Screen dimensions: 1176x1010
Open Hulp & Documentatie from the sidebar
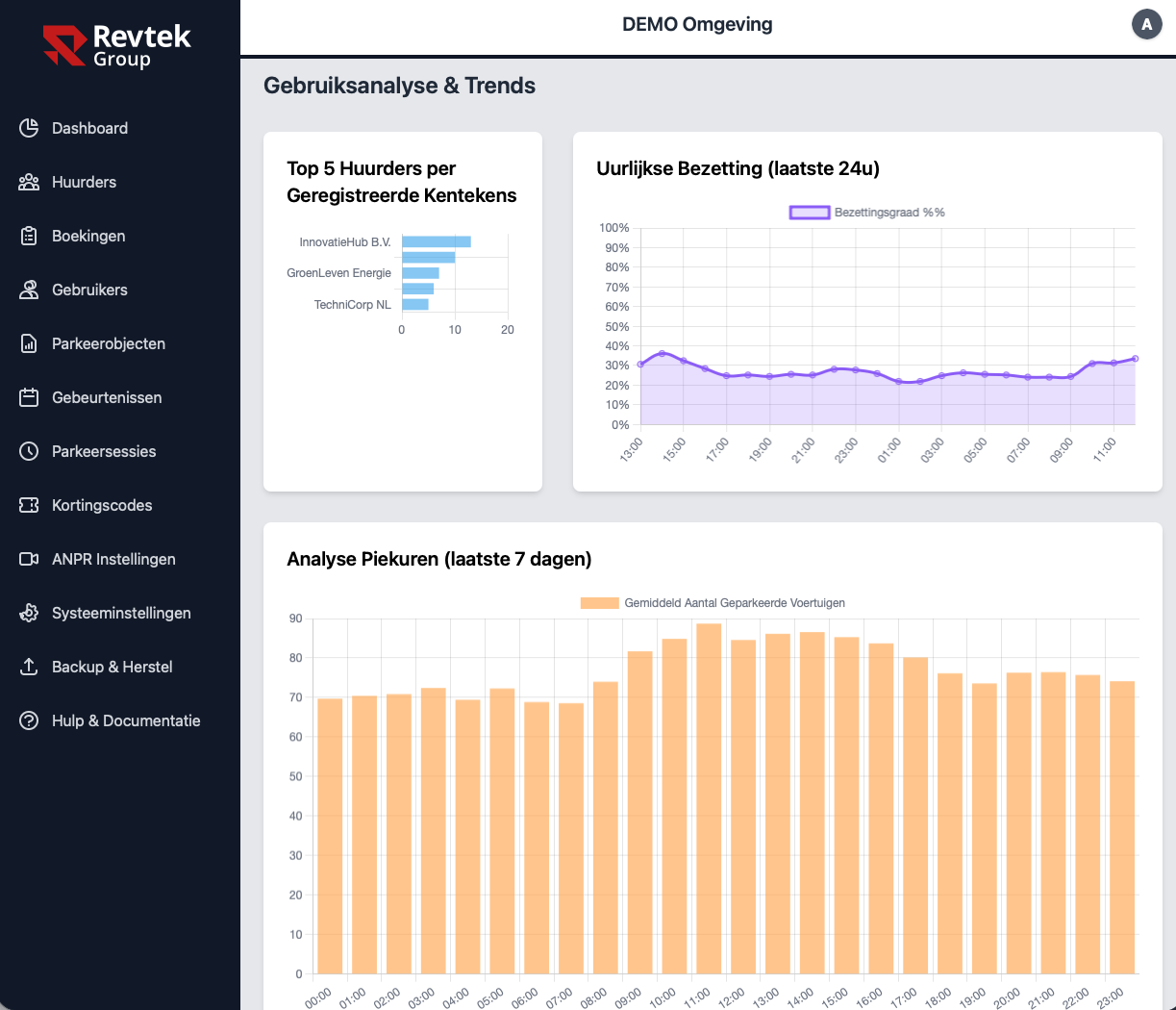pos(125,720)
